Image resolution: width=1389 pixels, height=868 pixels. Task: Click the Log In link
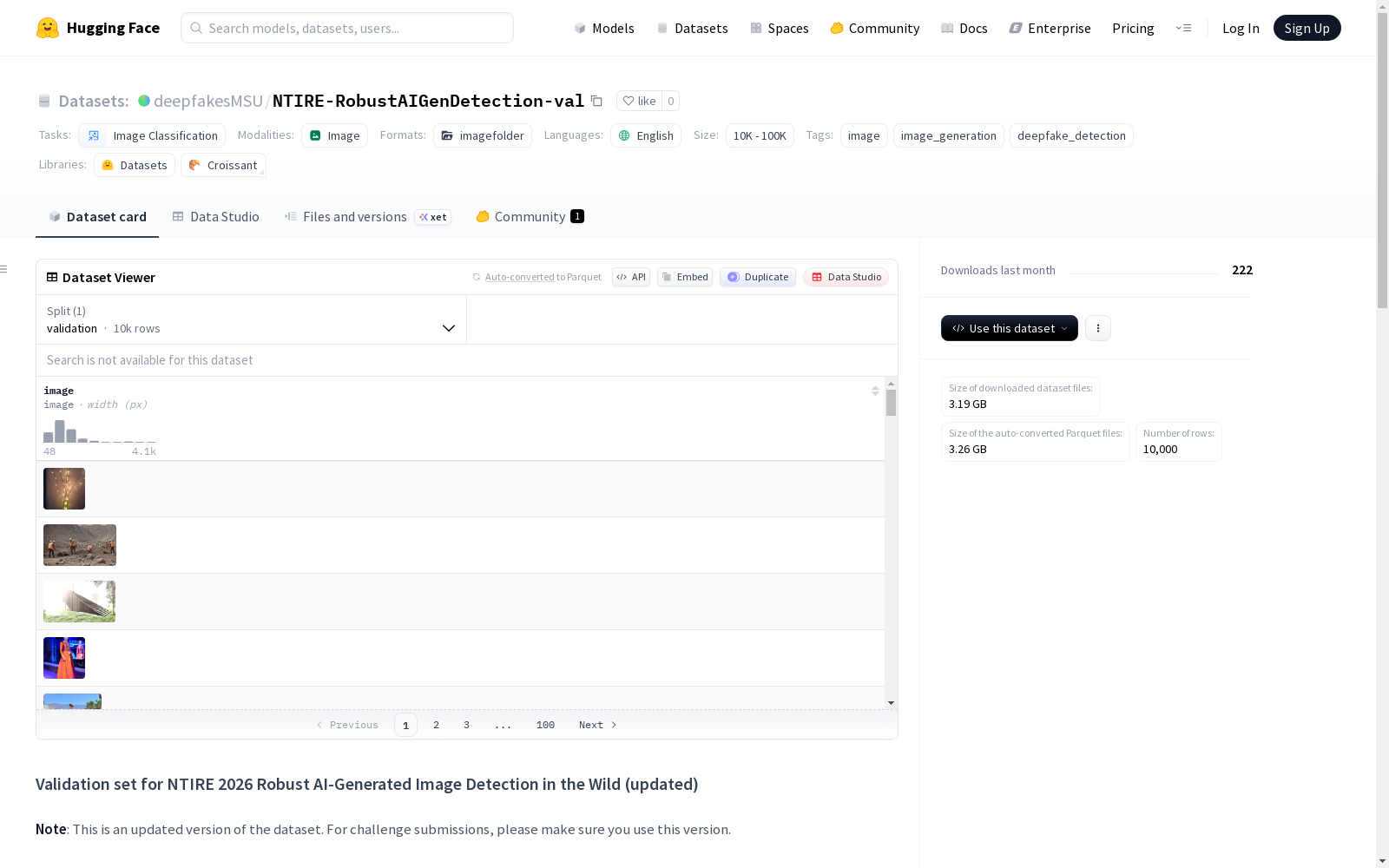tap(1241, 28)
